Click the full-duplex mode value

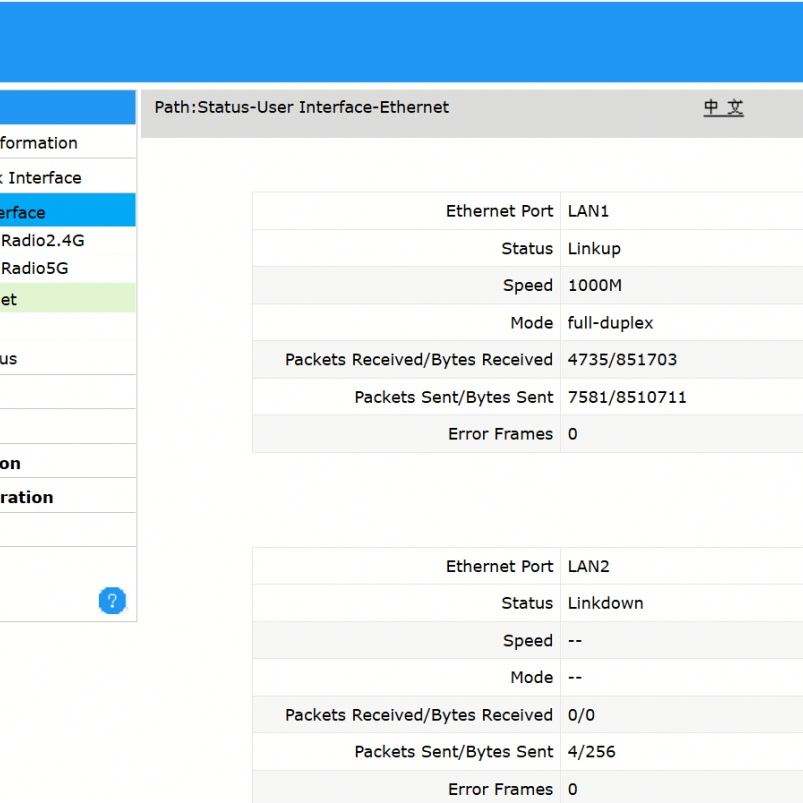(610, 323)
